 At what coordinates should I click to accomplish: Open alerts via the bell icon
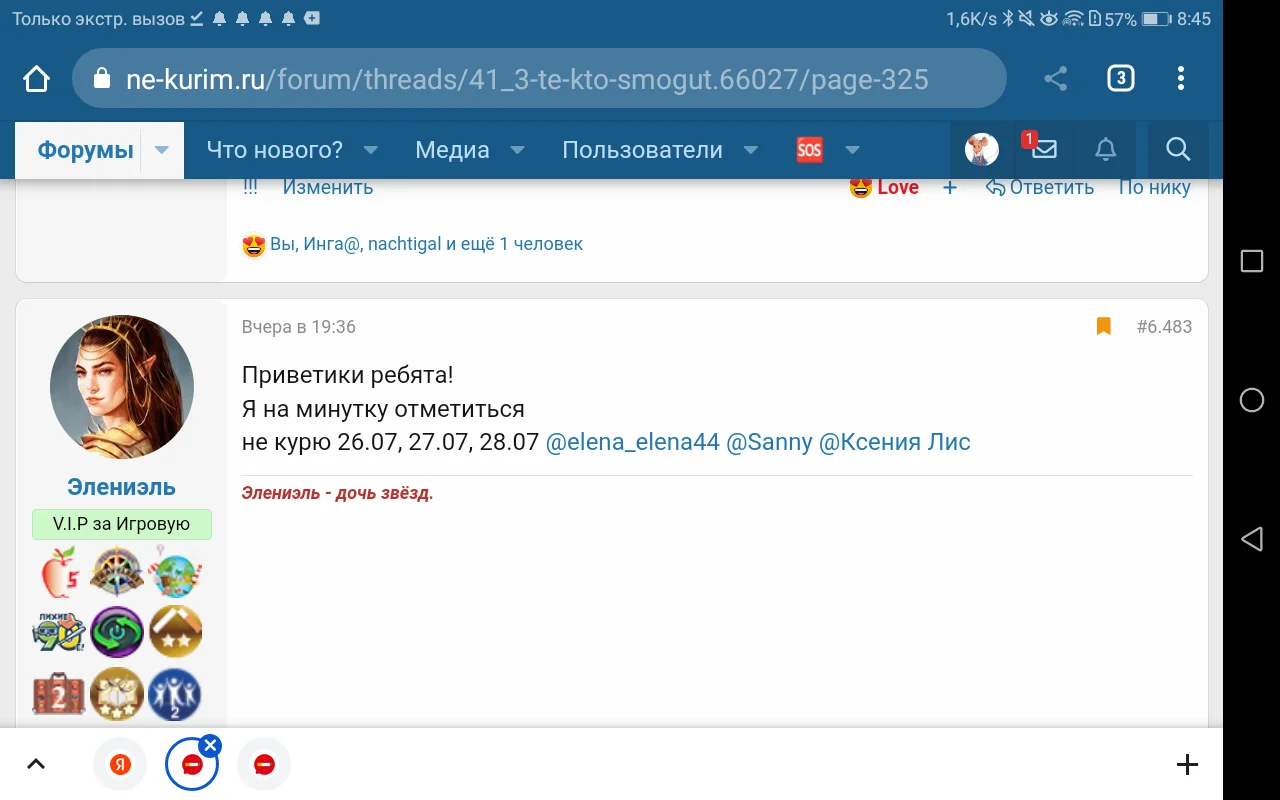coord(1105,149)
